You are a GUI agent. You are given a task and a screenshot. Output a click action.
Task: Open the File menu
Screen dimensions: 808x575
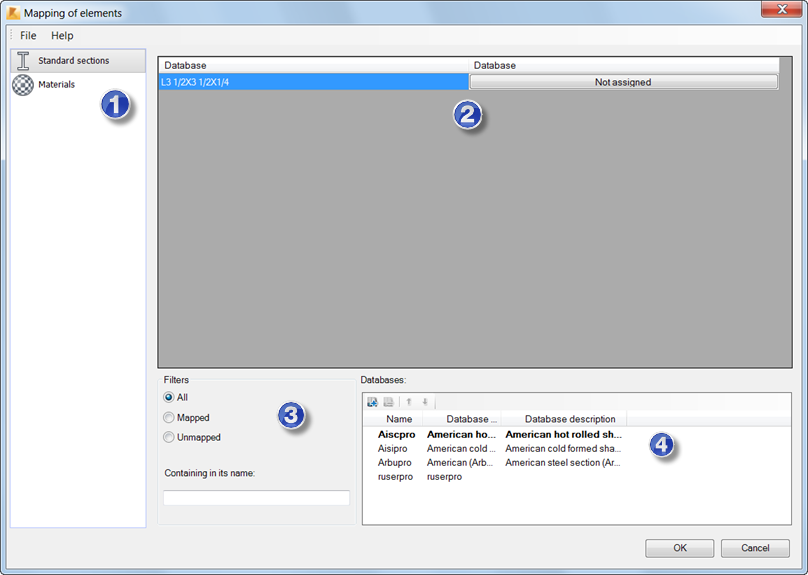point(28,36)
